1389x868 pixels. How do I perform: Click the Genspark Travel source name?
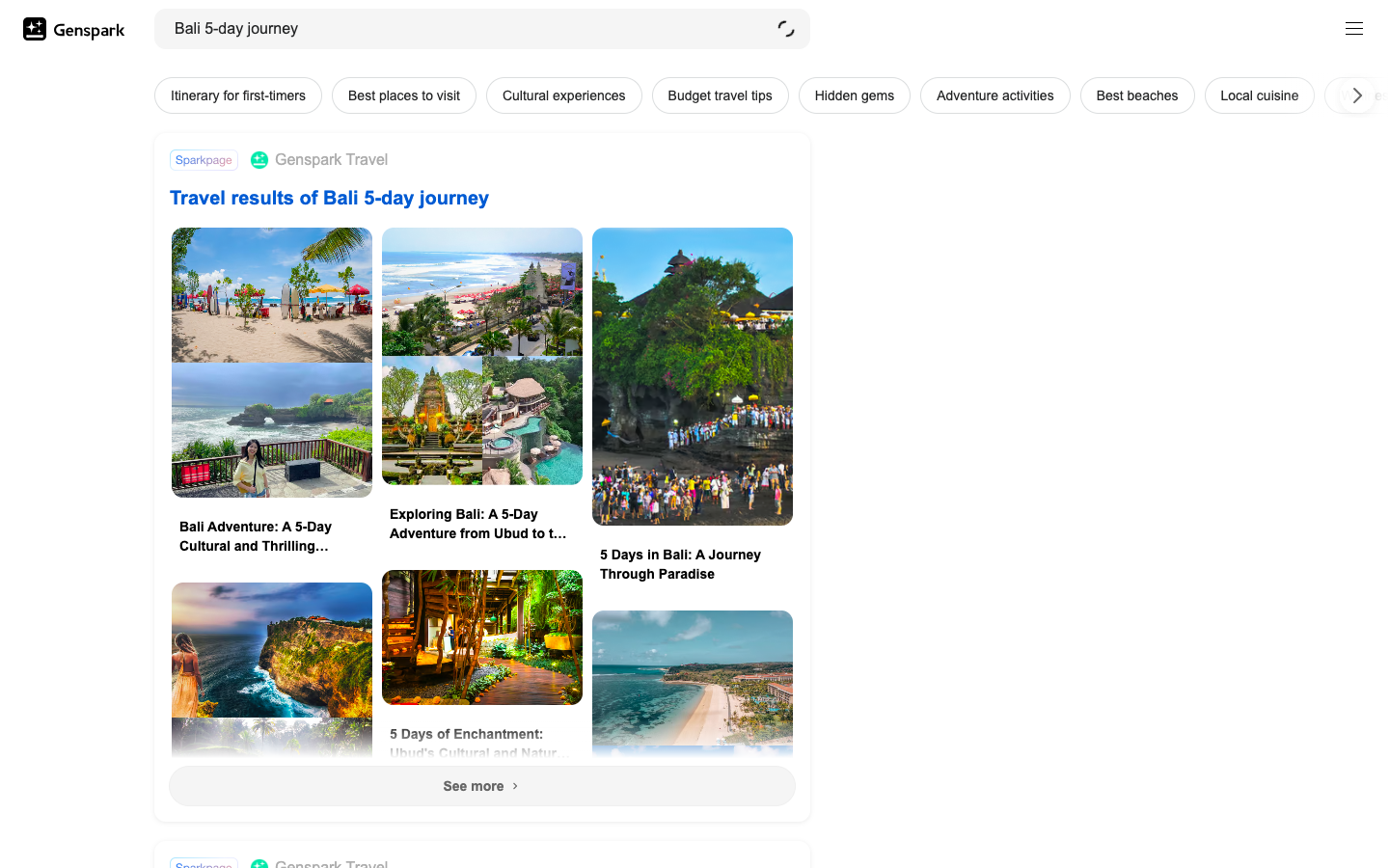332,160
